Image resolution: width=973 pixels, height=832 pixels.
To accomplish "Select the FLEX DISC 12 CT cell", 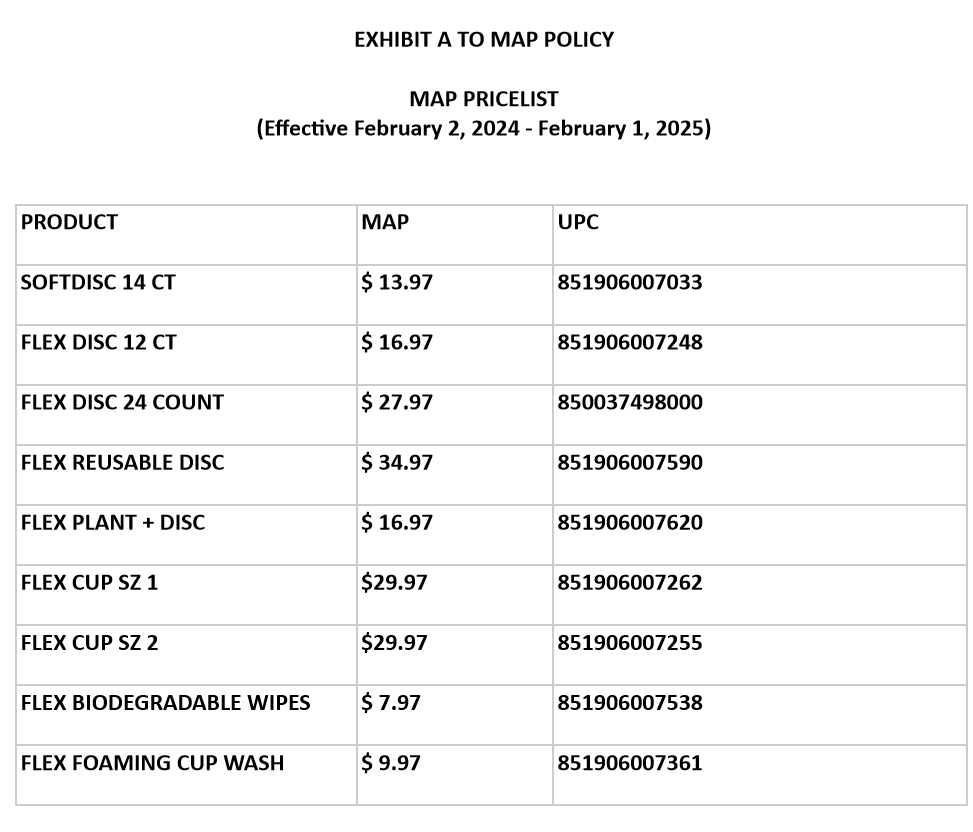I will coord(98,342).
